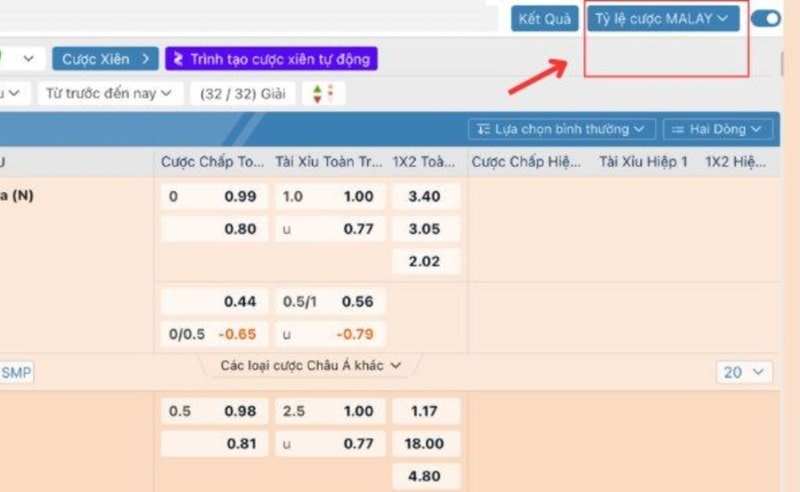Click the SMP tag
Screen dimensions: 800x492
coord(16,373)
